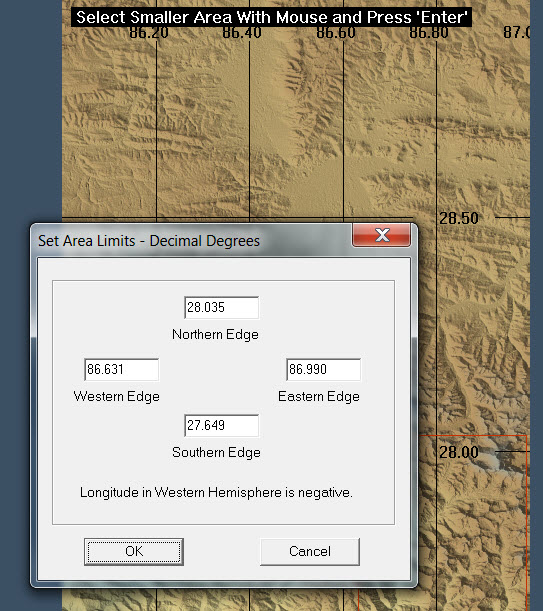Viewport: 543px width, 611px height.
Task: Click the 86.20 longitude label on map
Action: pos(149,33)
